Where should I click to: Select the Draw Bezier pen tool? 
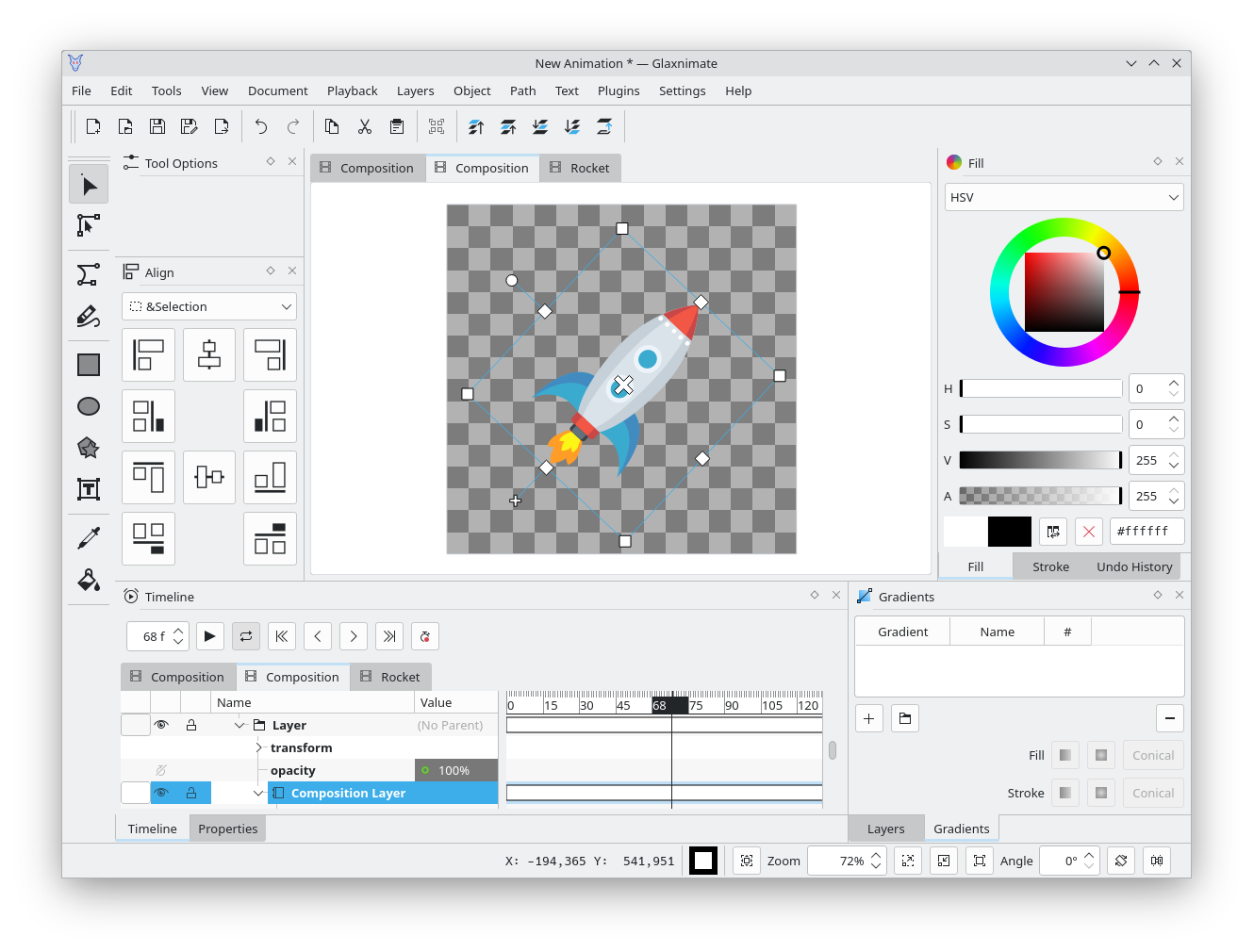[x=88, y=274]
